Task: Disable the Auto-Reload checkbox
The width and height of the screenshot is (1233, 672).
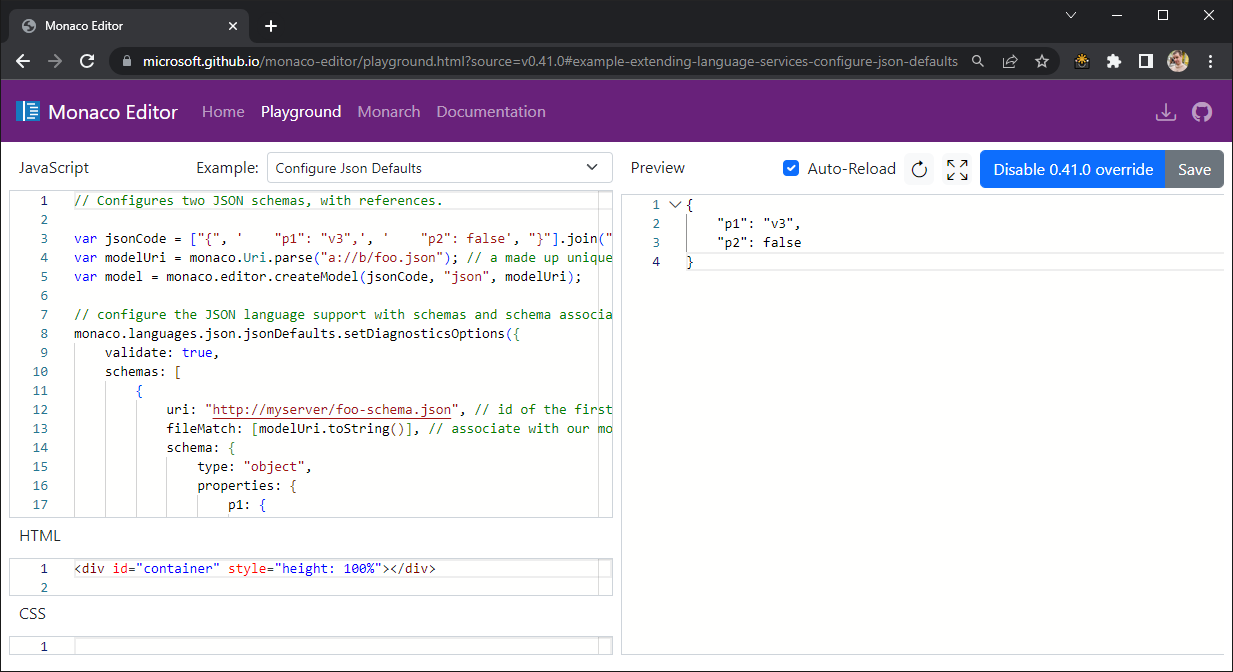Action: (791, 168)
